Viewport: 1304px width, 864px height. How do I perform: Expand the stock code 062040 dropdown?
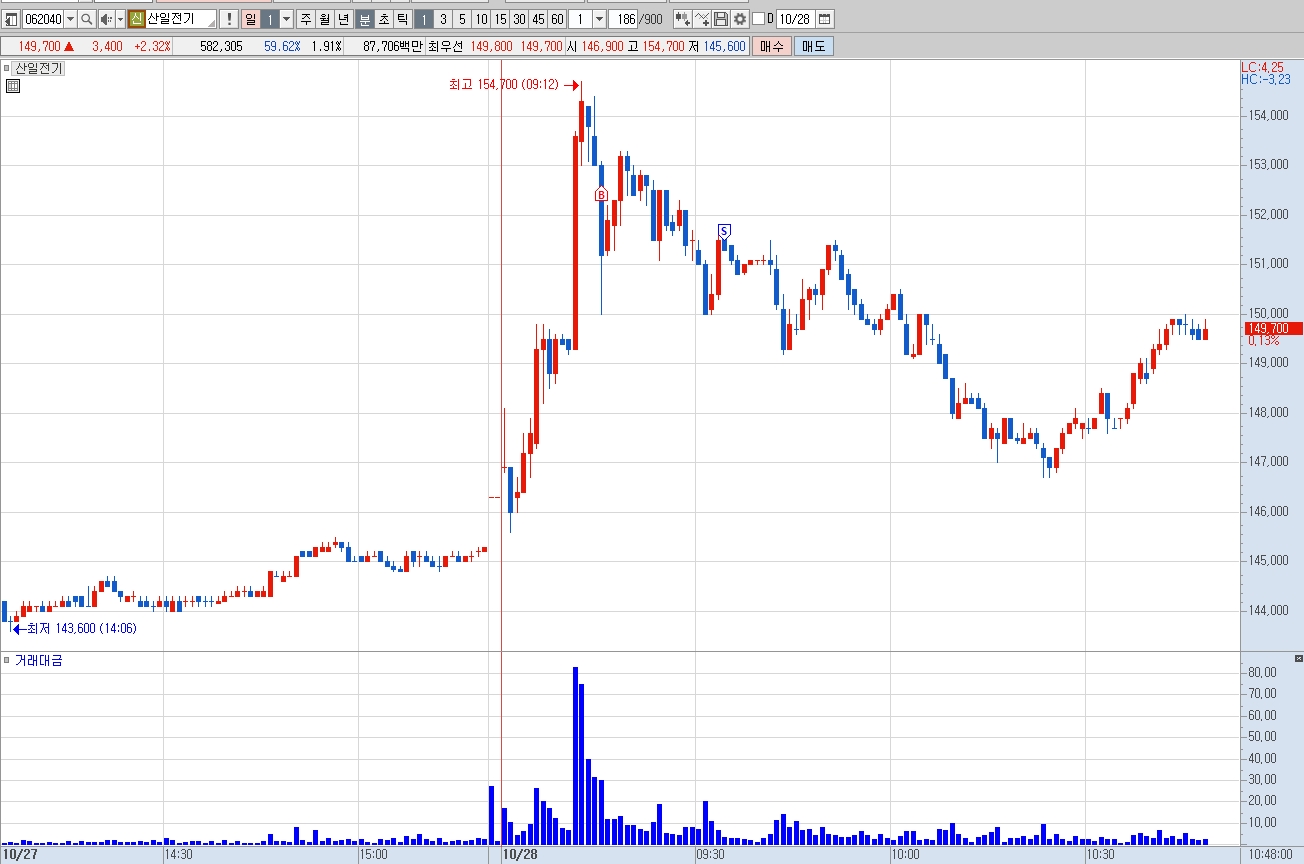pyautogui.click(x=70, y=19)
